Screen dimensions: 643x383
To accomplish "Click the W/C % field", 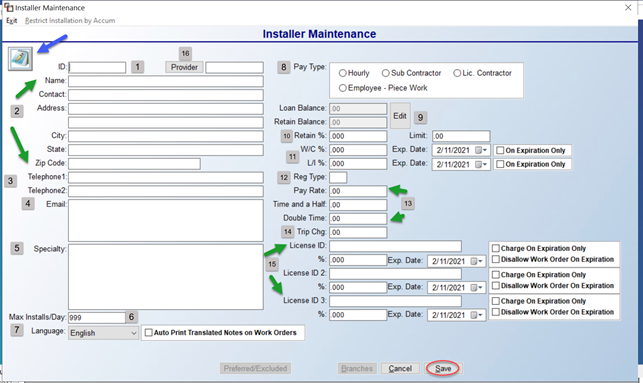I will (x=358, y=150).
